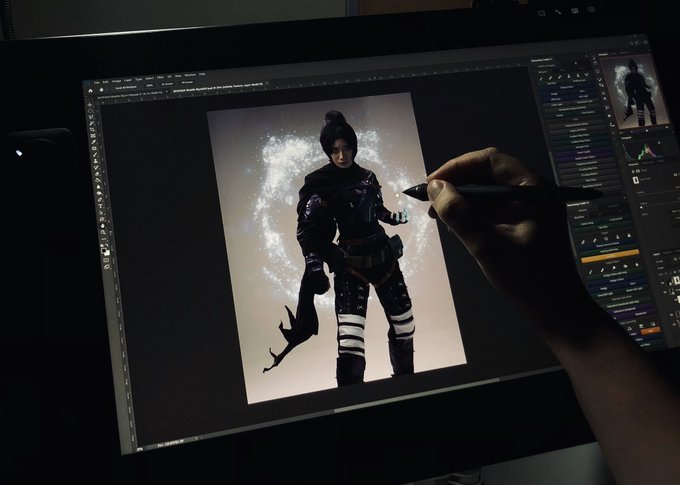The height and width of the screenshot is (485, 680).
Task: Click the foreground color swatch
Action: point(103,250)
